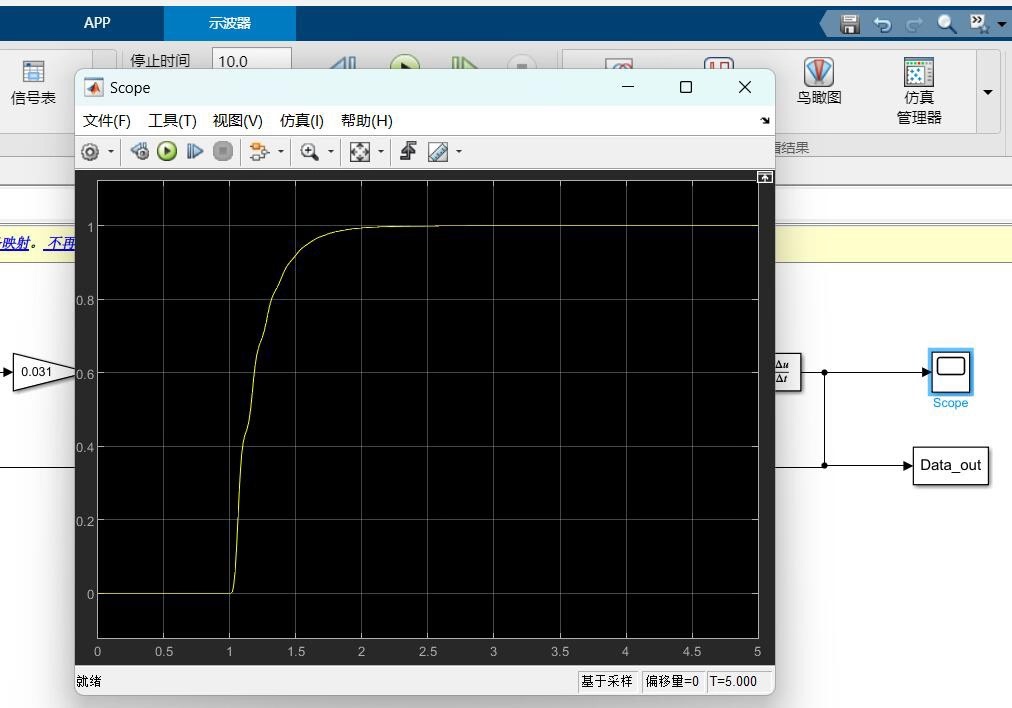Open the 信号表 signal table

pos(33,83)
